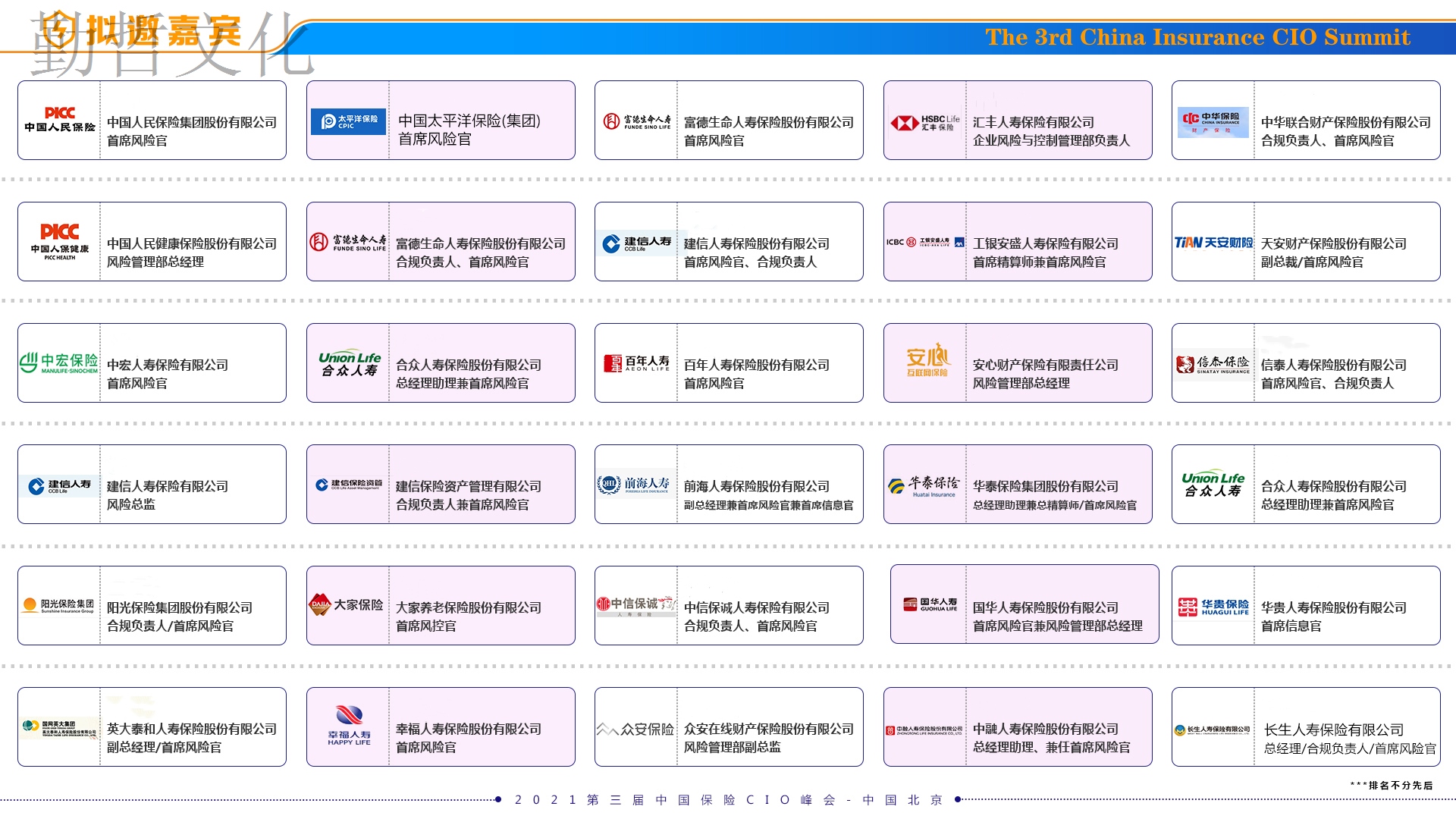Select the text "汇丰人寿保险有限公司"
This screenshot has height=819, width=1456.
pyautogui.click(x=1034, y=122)
